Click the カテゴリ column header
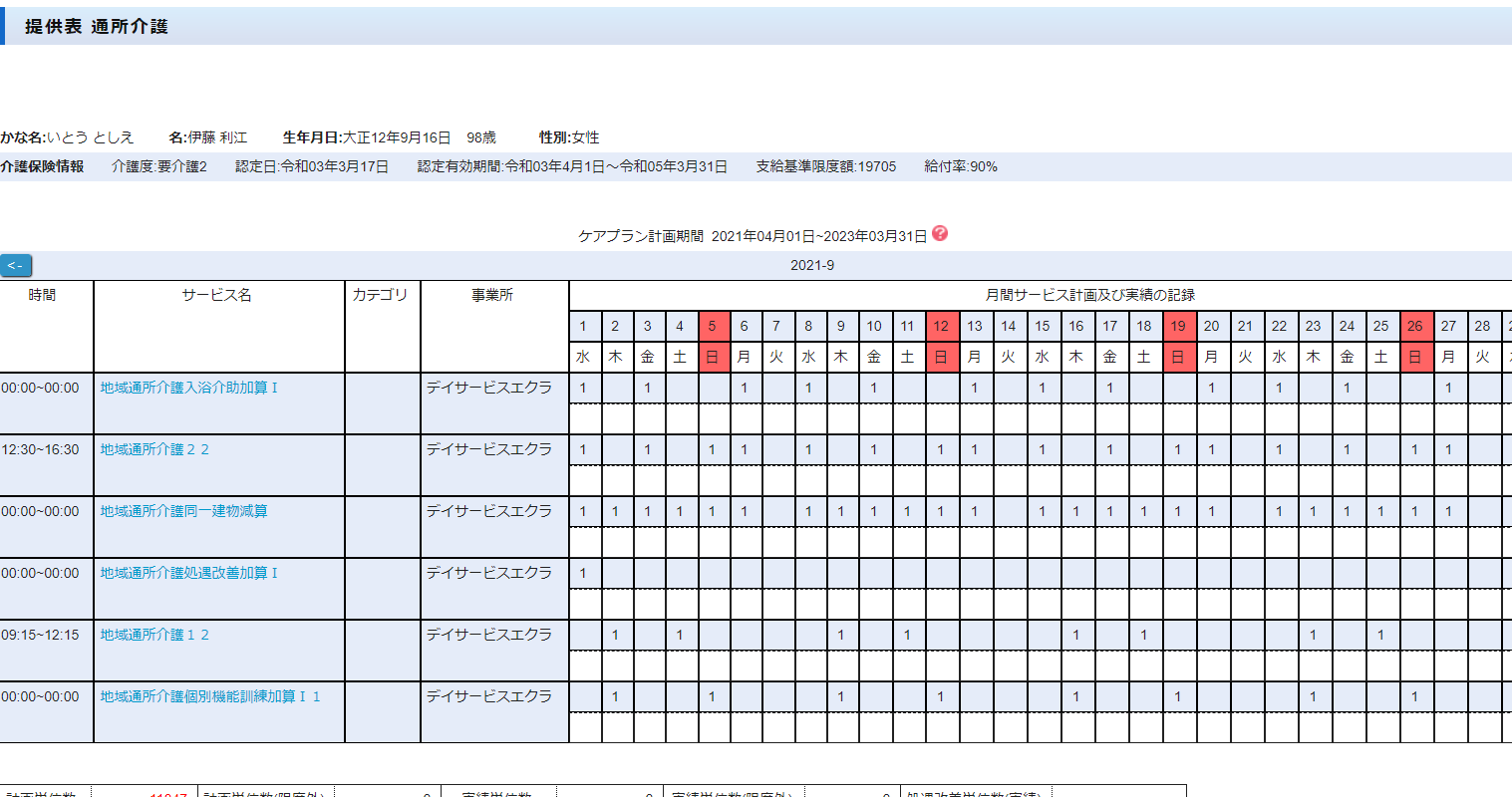Screen dimensions: 1512x797 coord(381,295)
